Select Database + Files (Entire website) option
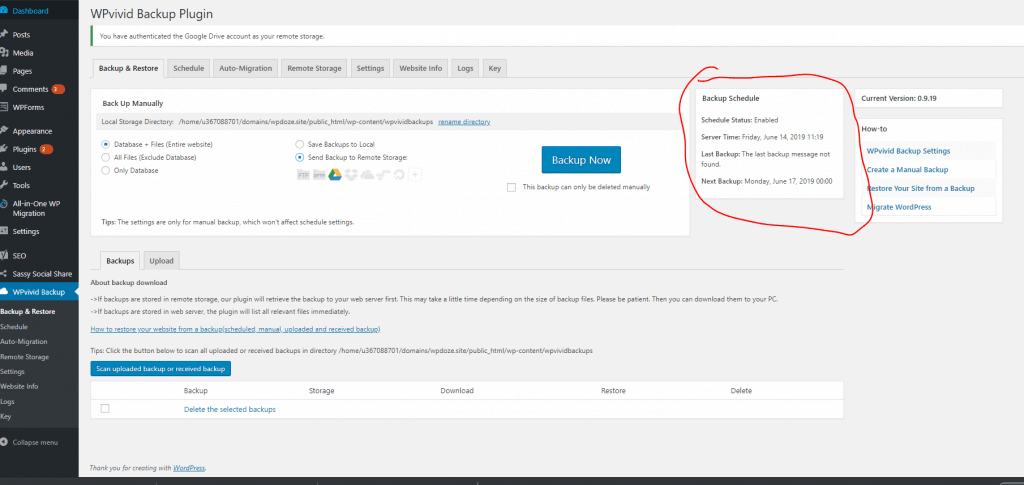 (x=106, y=144)
